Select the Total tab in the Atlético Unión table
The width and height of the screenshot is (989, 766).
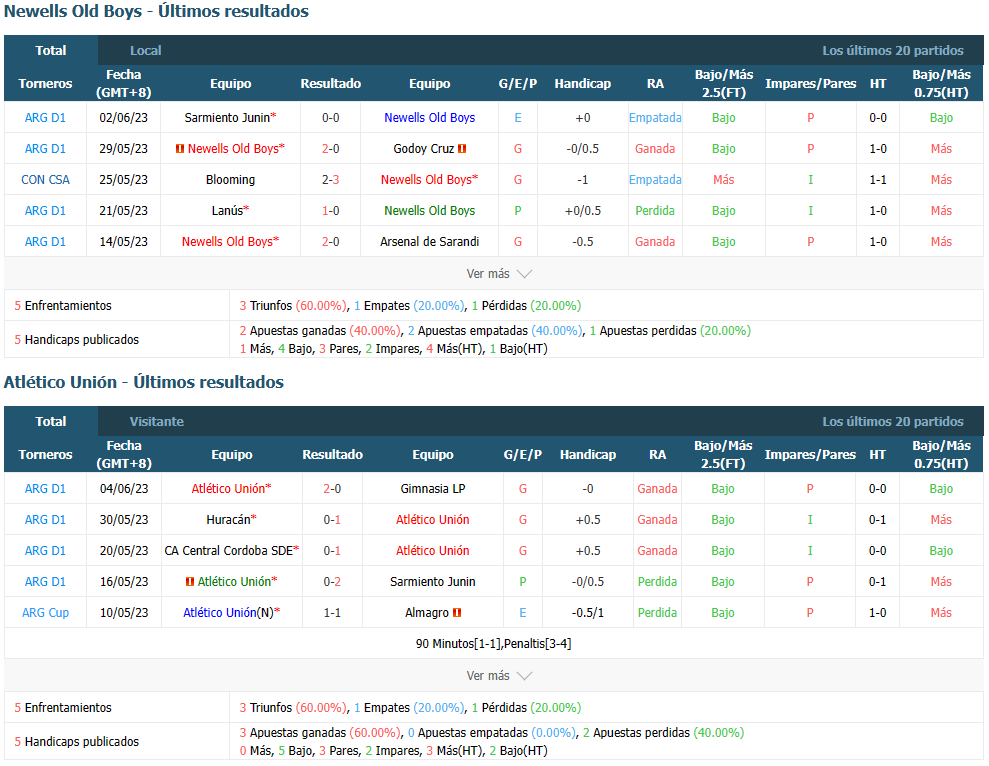tap(50, 421)
